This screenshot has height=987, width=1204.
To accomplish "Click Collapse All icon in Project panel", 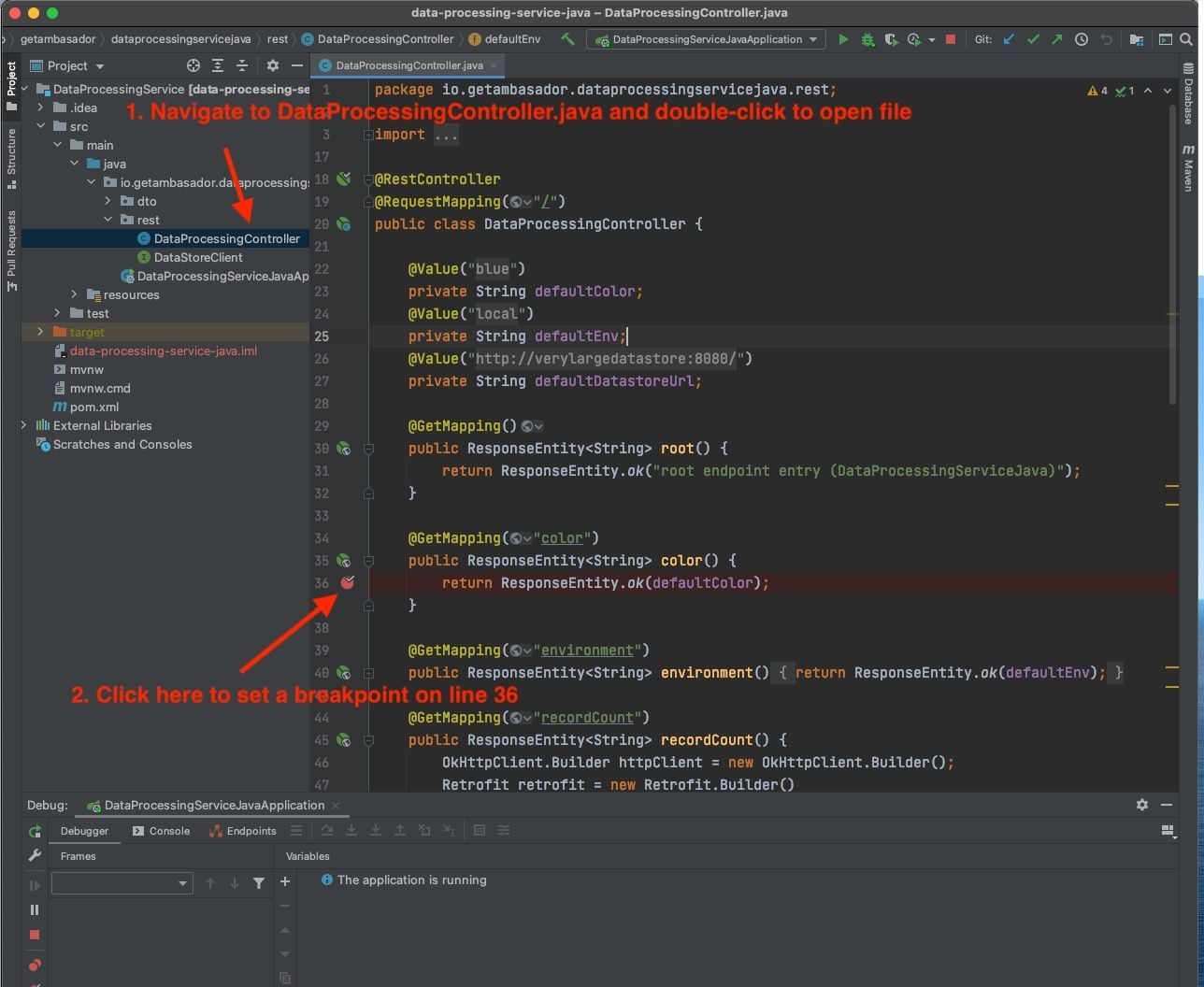I will [242, 65].
